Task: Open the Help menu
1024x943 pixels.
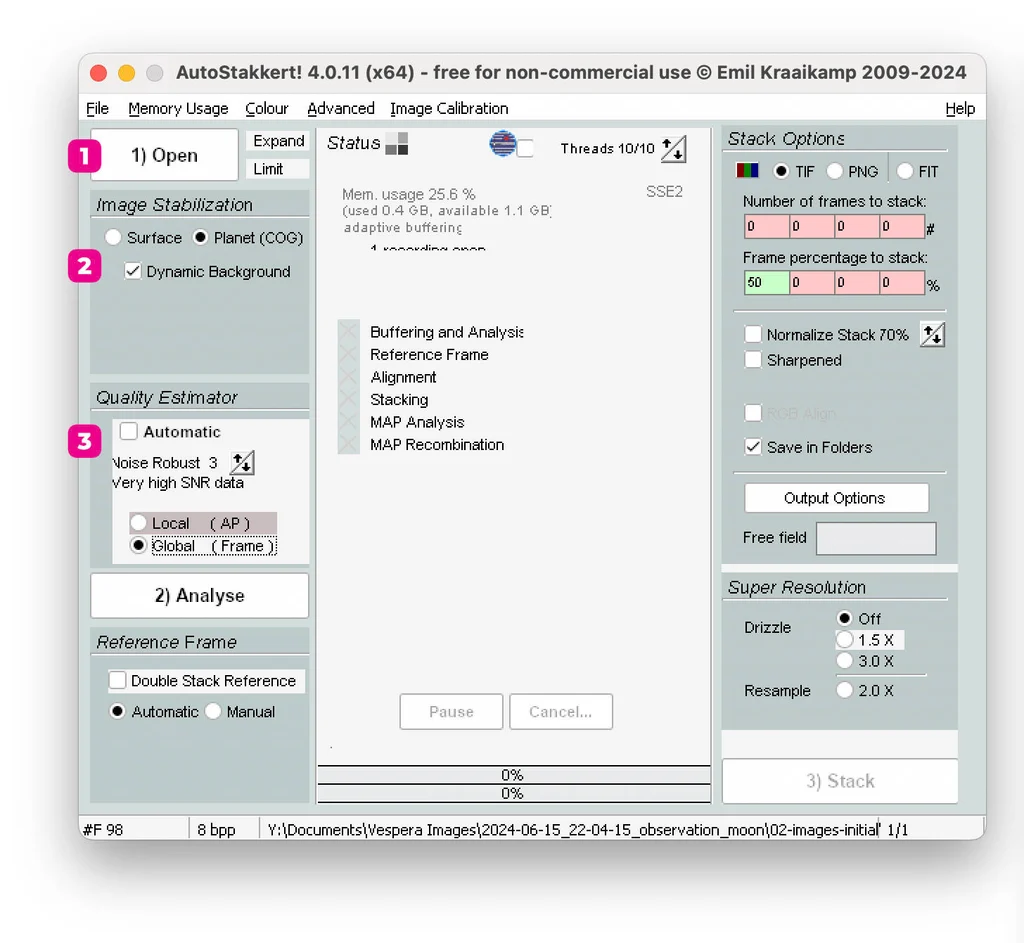Action: 960,108
